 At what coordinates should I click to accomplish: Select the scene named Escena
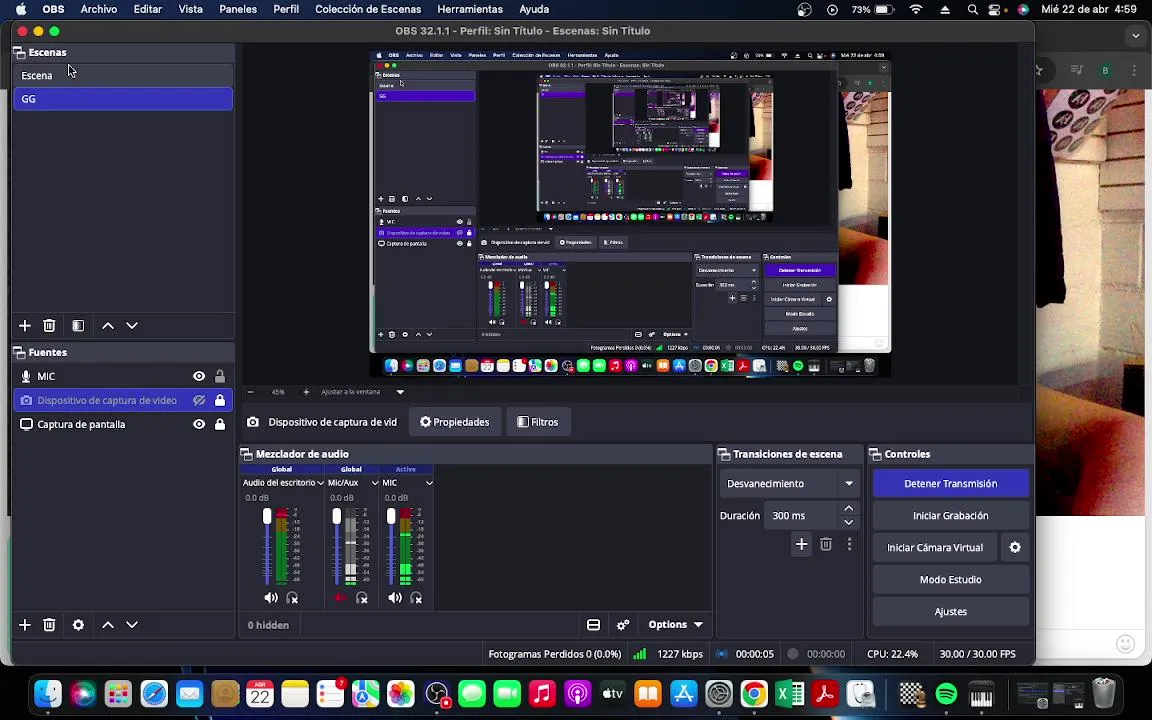tap(123, 76)
